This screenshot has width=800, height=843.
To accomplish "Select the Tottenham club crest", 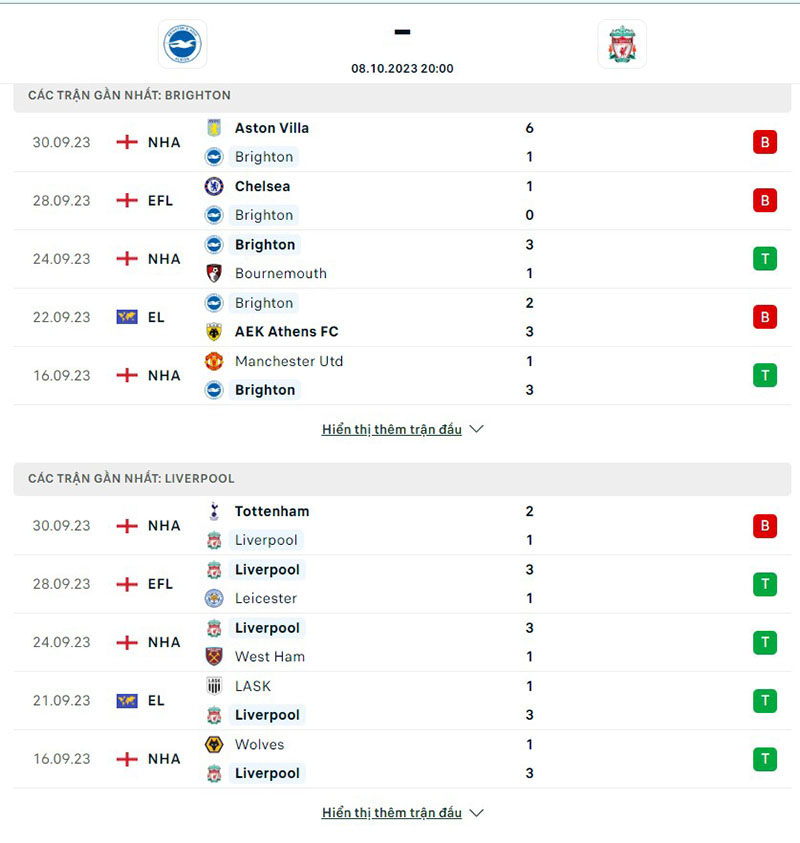I will pos(214,511).
